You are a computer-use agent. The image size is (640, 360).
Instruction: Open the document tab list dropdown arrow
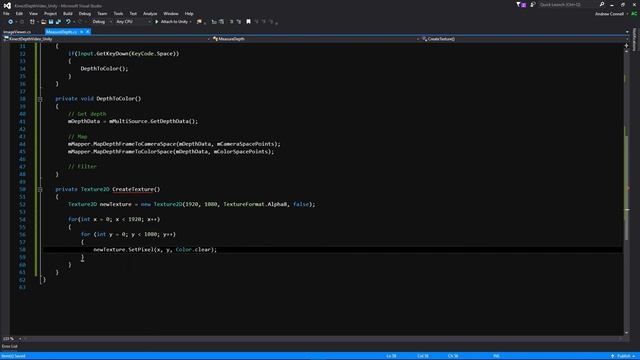coord(627,32)
